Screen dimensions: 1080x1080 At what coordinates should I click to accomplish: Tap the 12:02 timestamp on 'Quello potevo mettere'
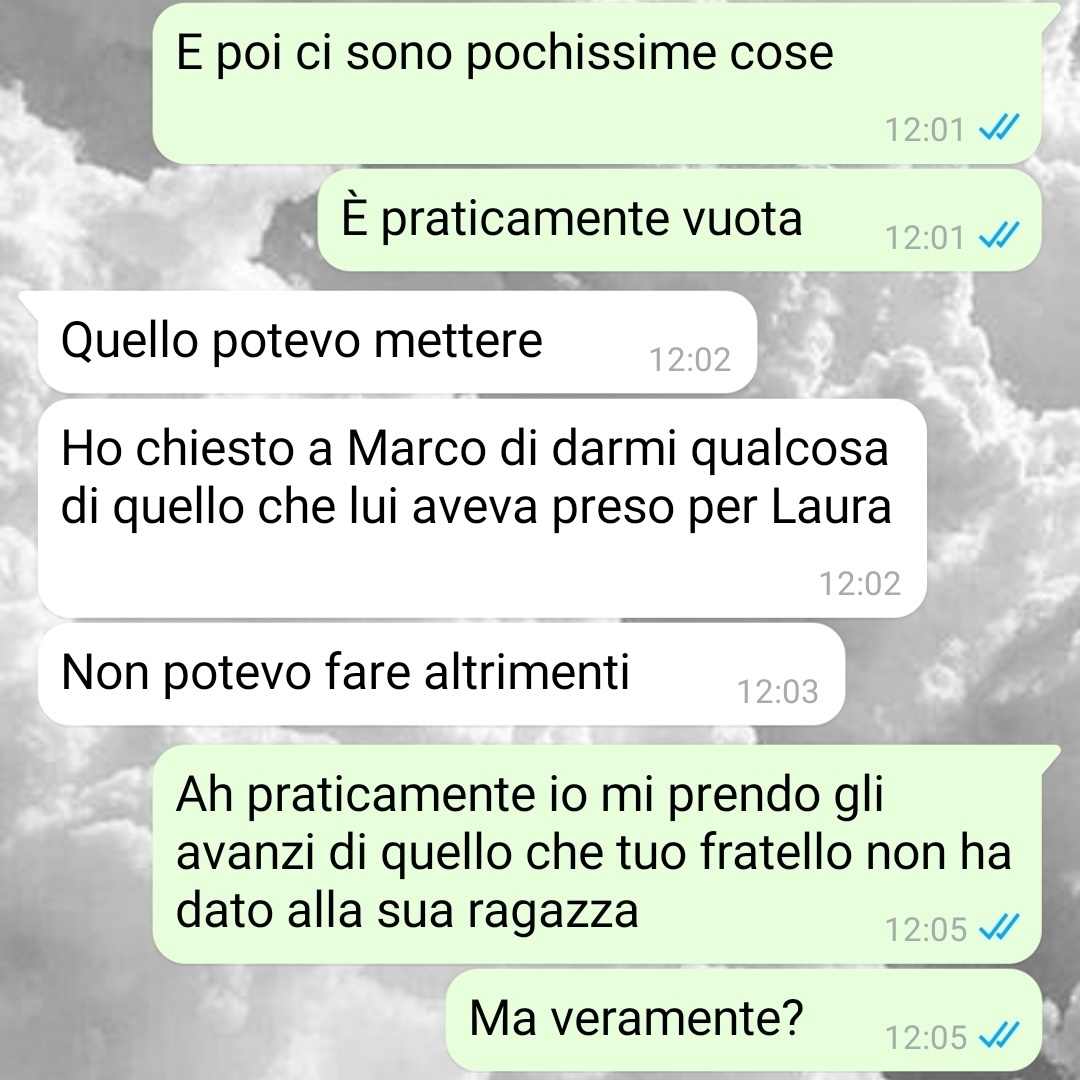coord(689,360)
